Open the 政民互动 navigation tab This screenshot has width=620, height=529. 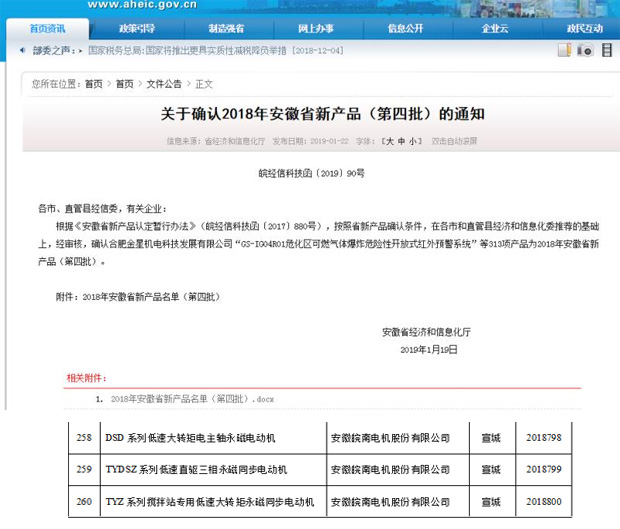click(583, 29)
